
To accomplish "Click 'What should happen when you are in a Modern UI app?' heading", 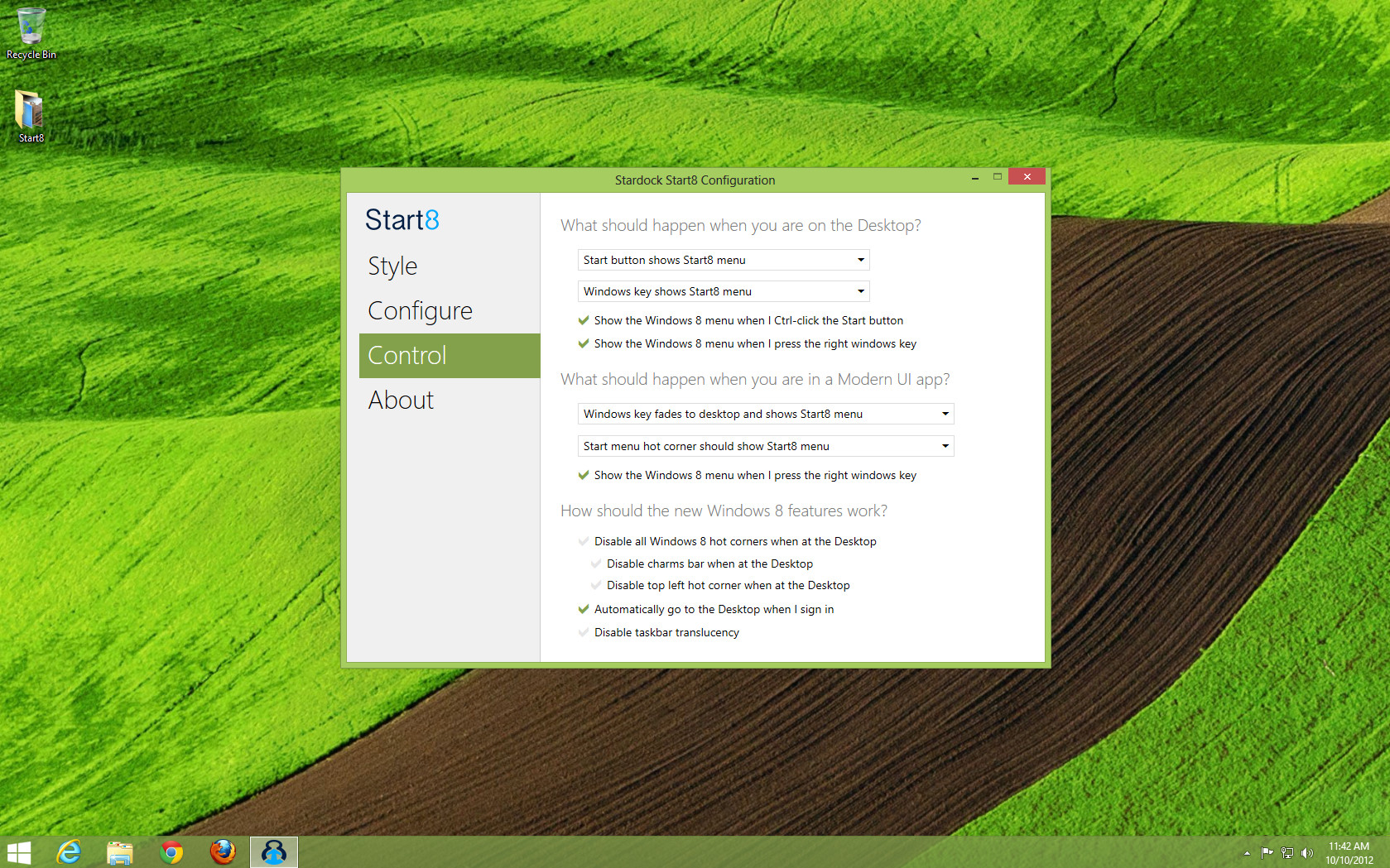I will click(x=755, y=379).
